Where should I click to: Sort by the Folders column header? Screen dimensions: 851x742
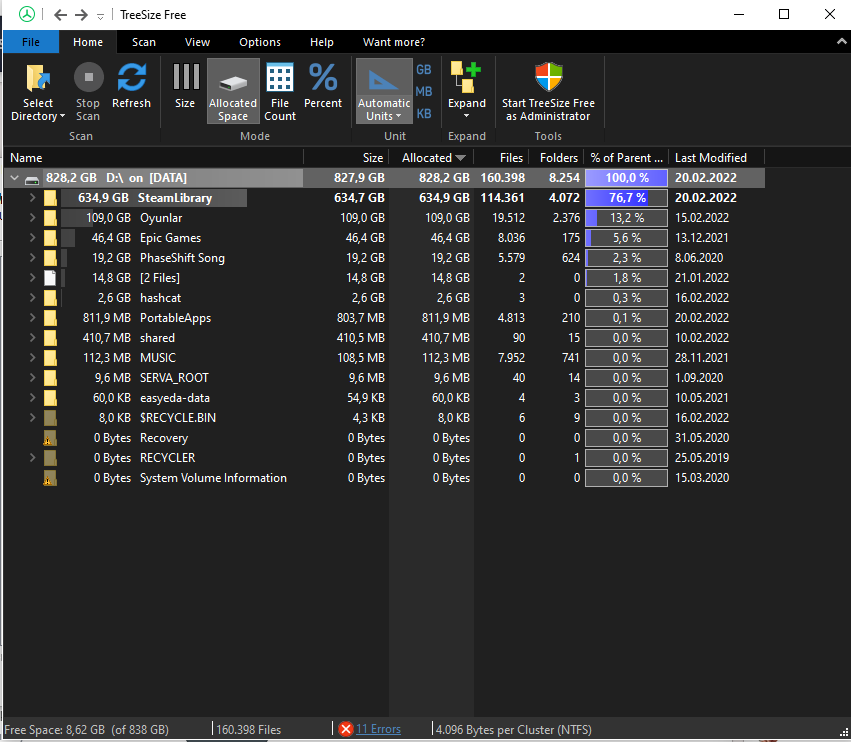(556, 158)
